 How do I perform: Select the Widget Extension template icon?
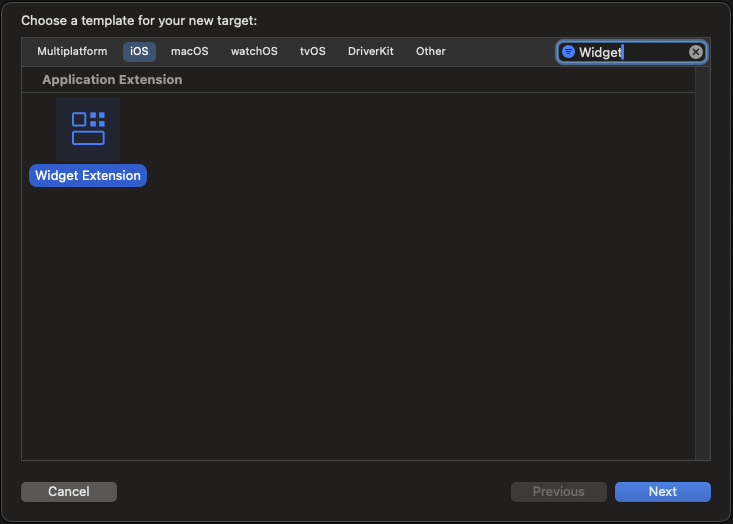tap(88, 128)
